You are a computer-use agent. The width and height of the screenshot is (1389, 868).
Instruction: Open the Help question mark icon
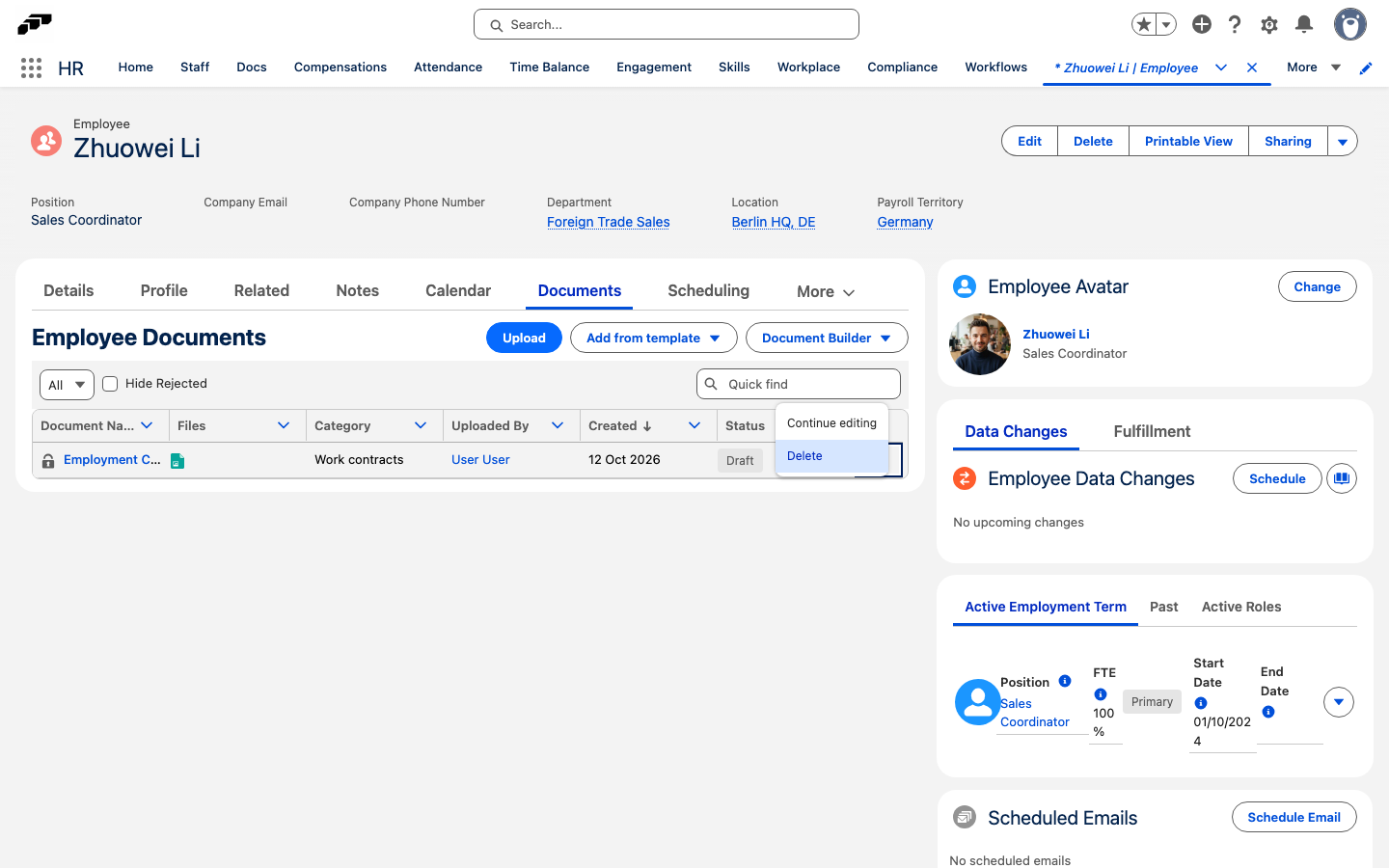pyautogui.click(x=1235, y=24)
